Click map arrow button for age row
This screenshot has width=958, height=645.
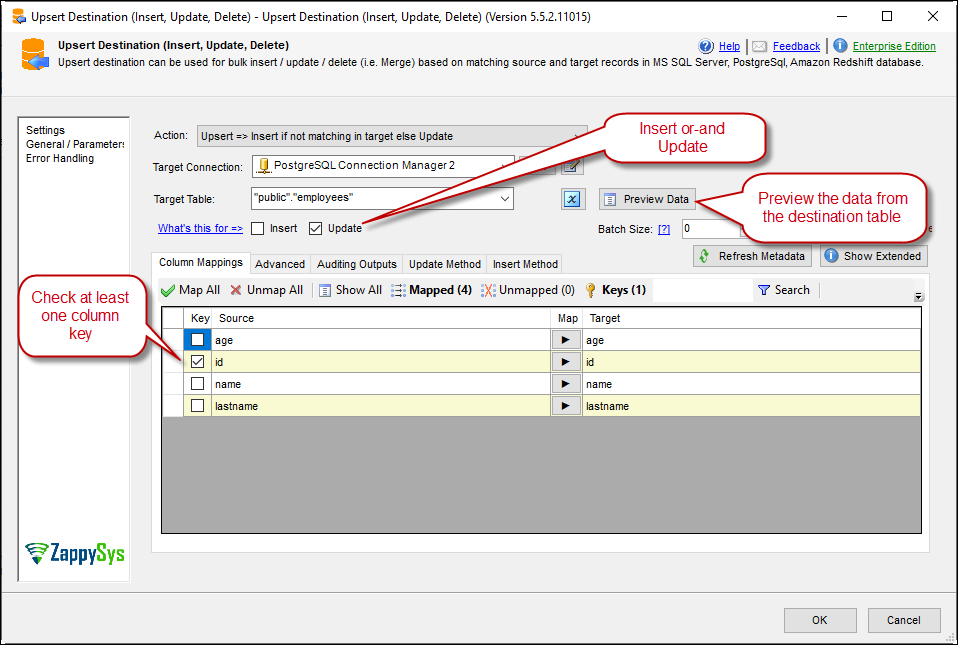click(566, 340)
